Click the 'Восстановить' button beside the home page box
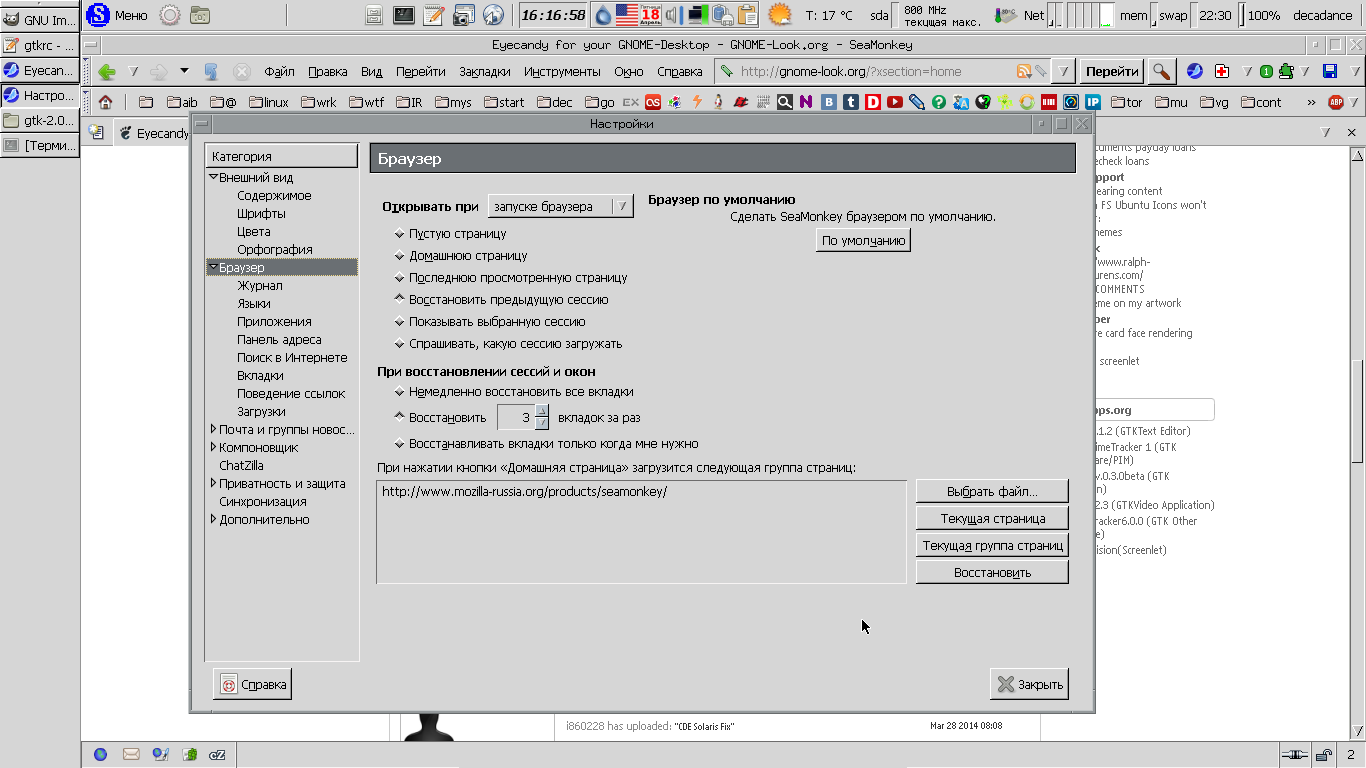This screenshot has width=1366, height=768. 992,573
